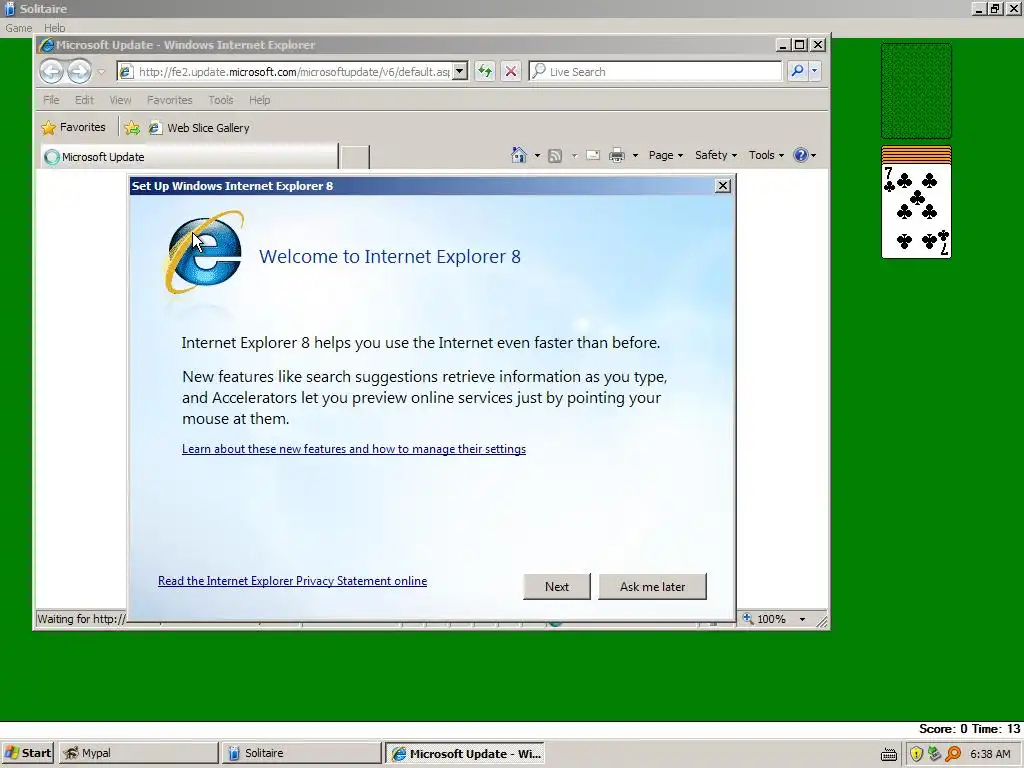Switch to Solitaire in the taskbar
The image size is (1024, 768).
tap(301, 753)
